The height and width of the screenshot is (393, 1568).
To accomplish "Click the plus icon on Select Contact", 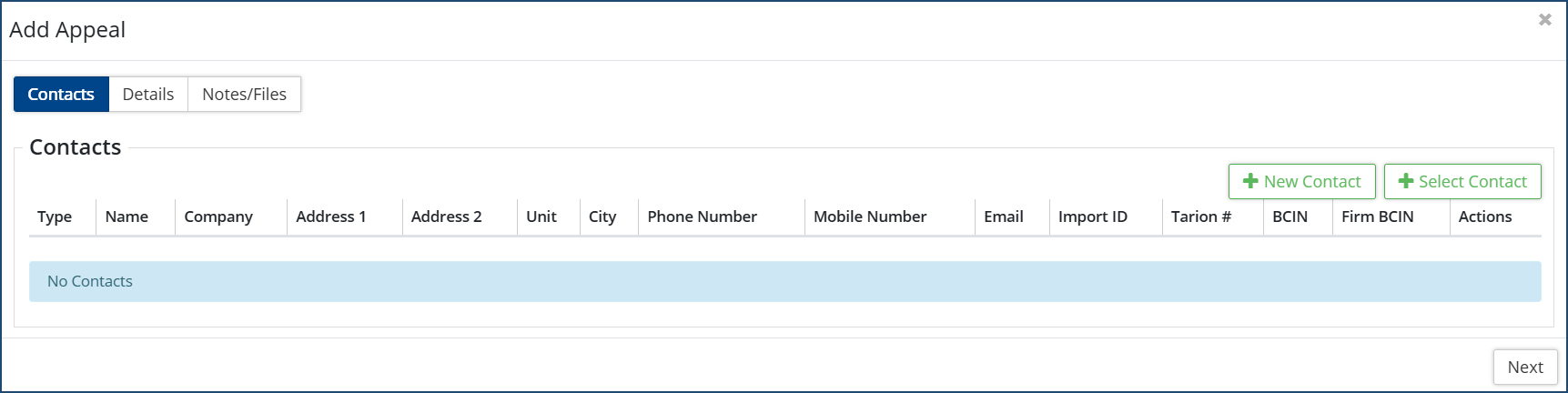I will coord(1406,181).
